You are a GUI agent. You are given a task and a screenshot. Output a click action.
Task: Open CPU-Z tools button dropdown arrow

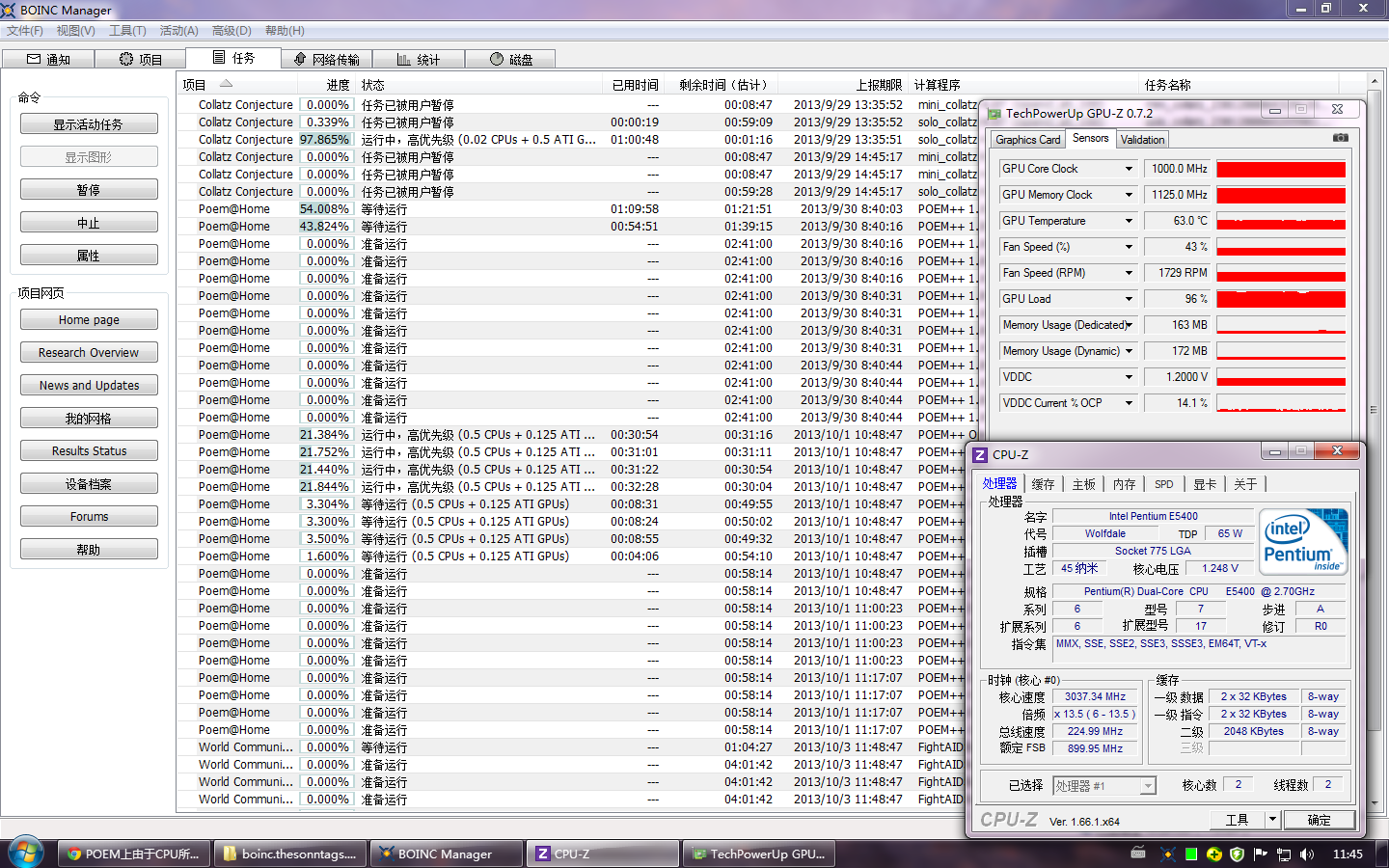(1272, 820)
